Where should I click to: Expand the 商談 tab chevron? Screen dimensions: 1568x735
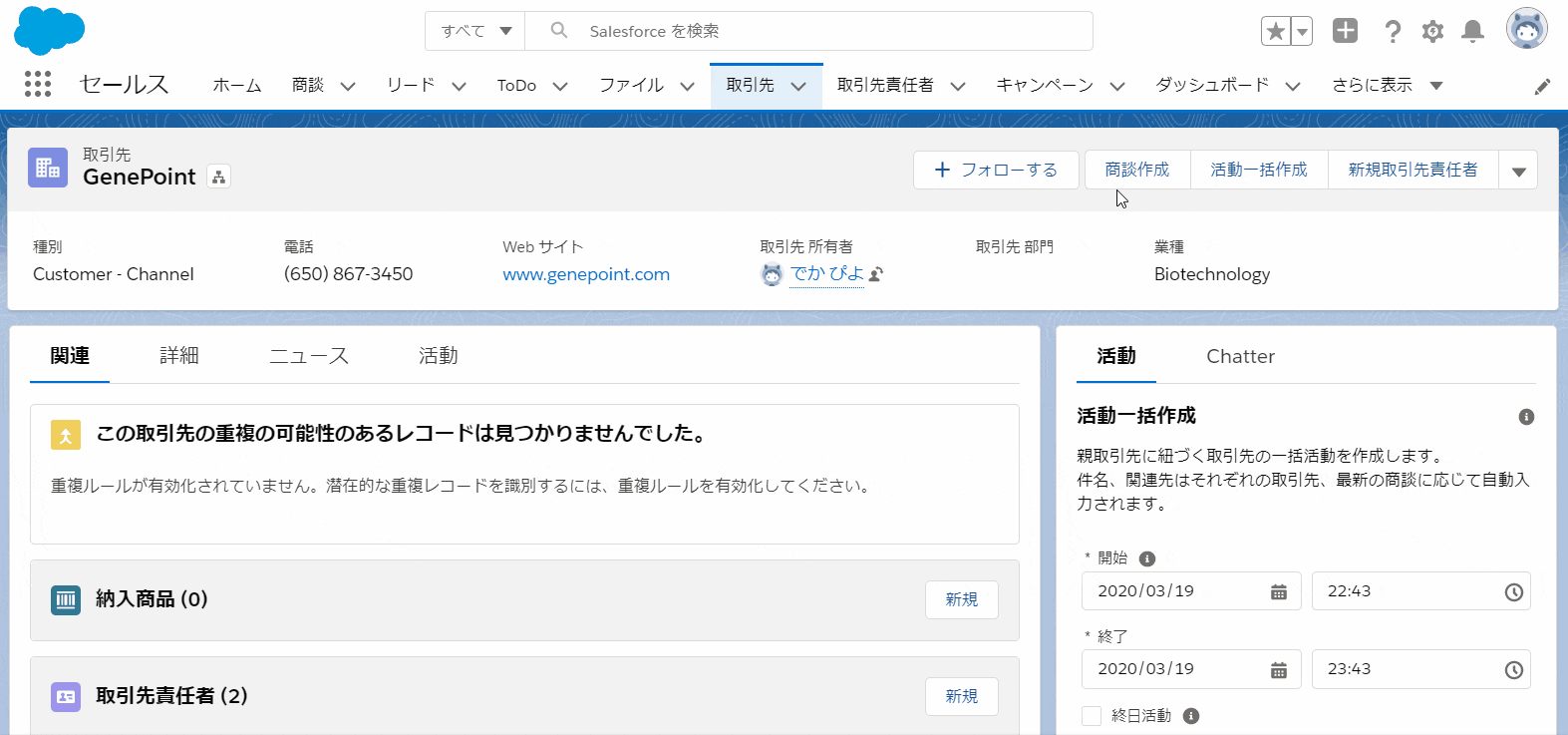348,86
